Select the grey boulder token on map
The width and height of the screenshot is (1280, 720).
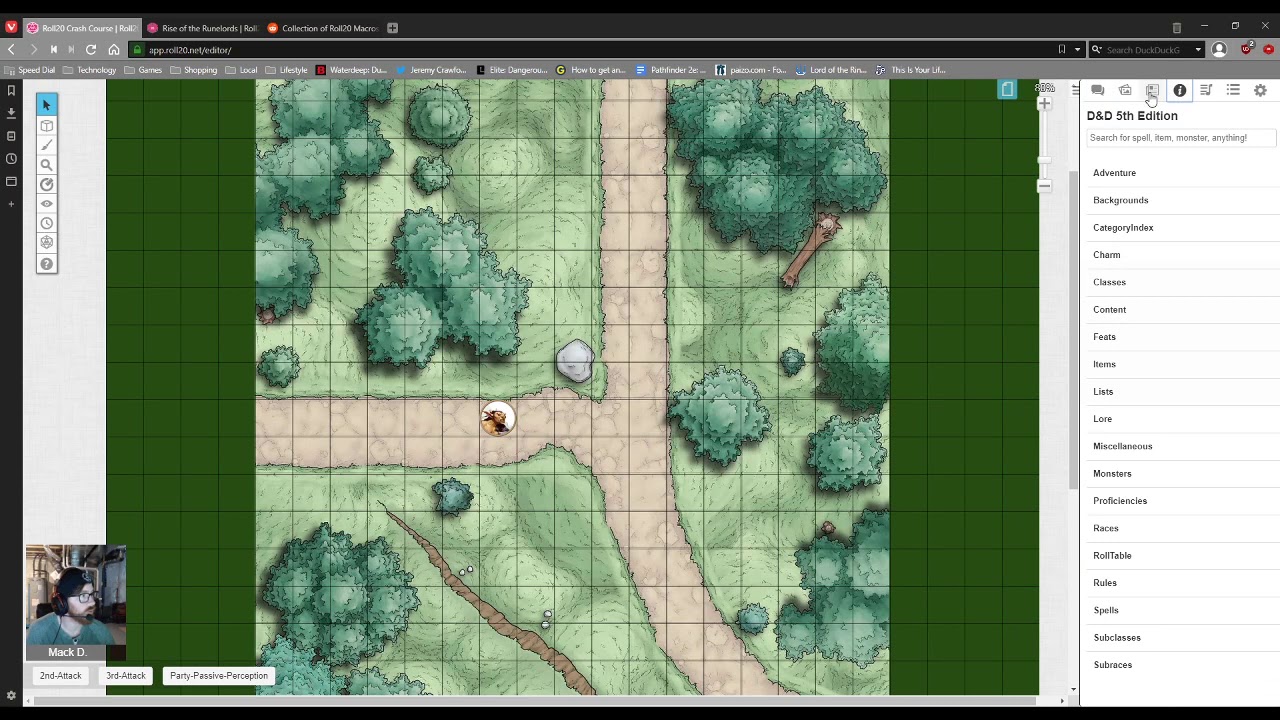click(x=575, y=360)
